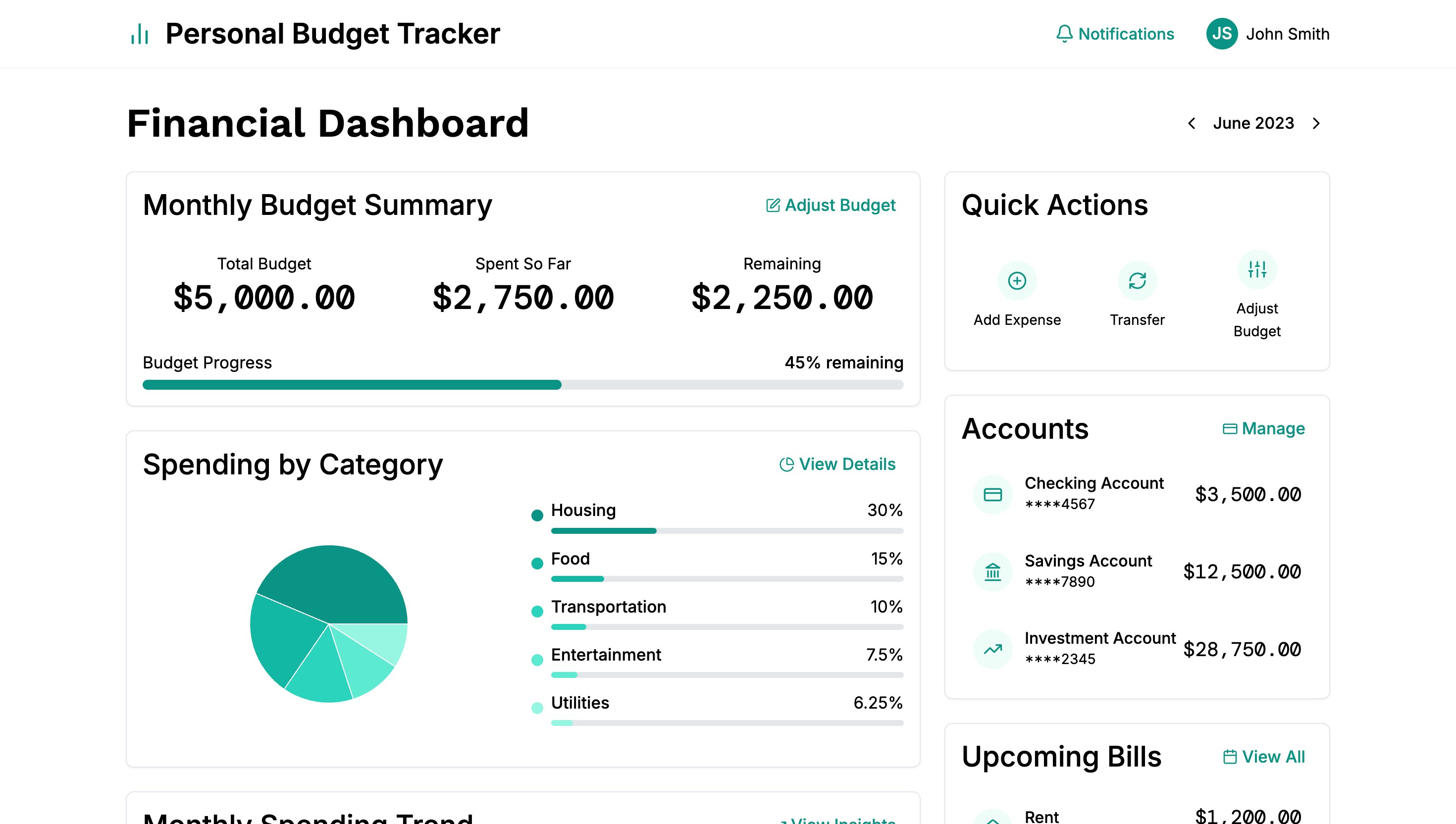The image size is (1456, 824).
Task: Select the Housing category legend dot
Action: 537,515
